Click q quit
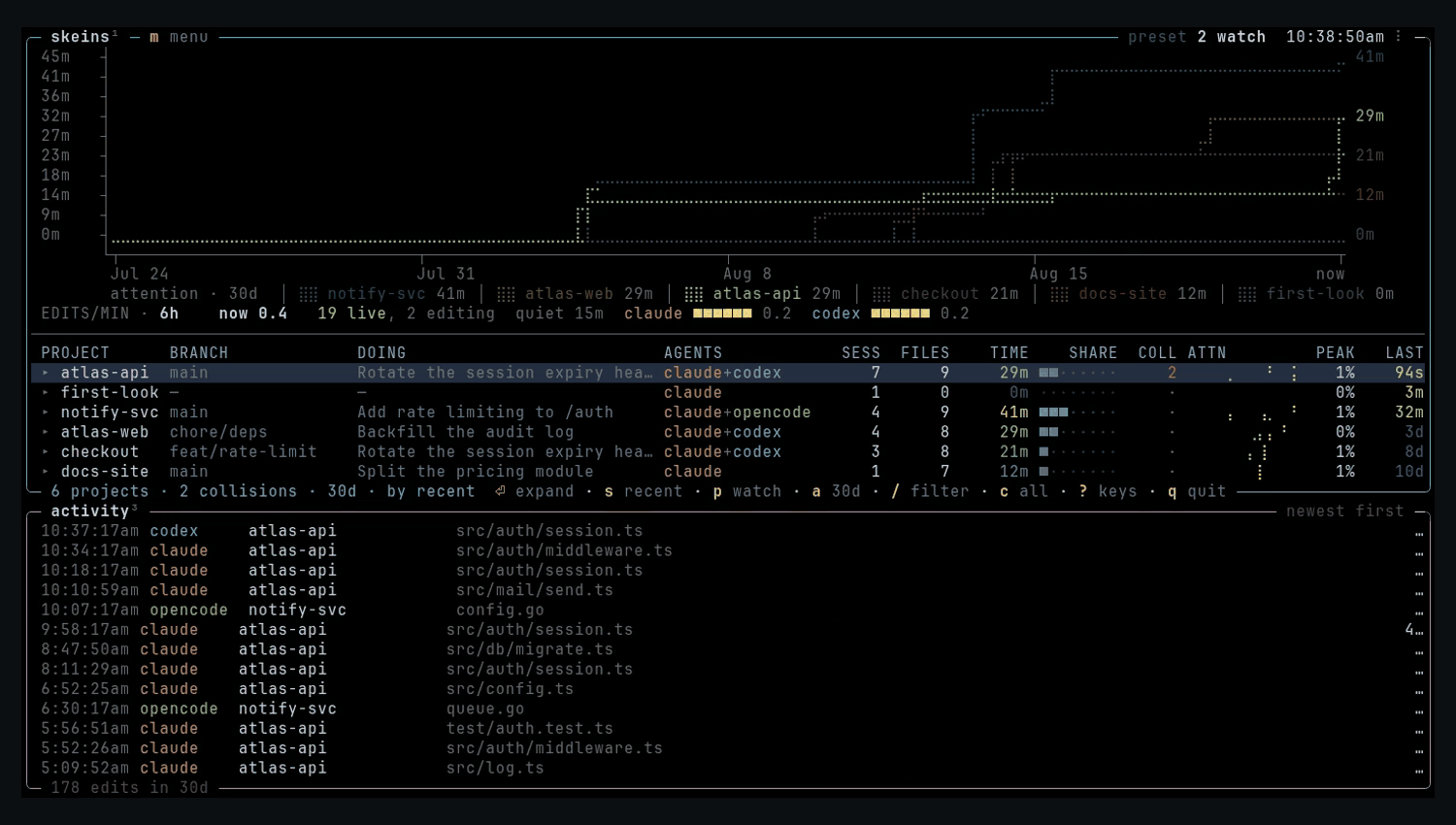Viewport: 1456px width, 825px height. (1197, 491)
